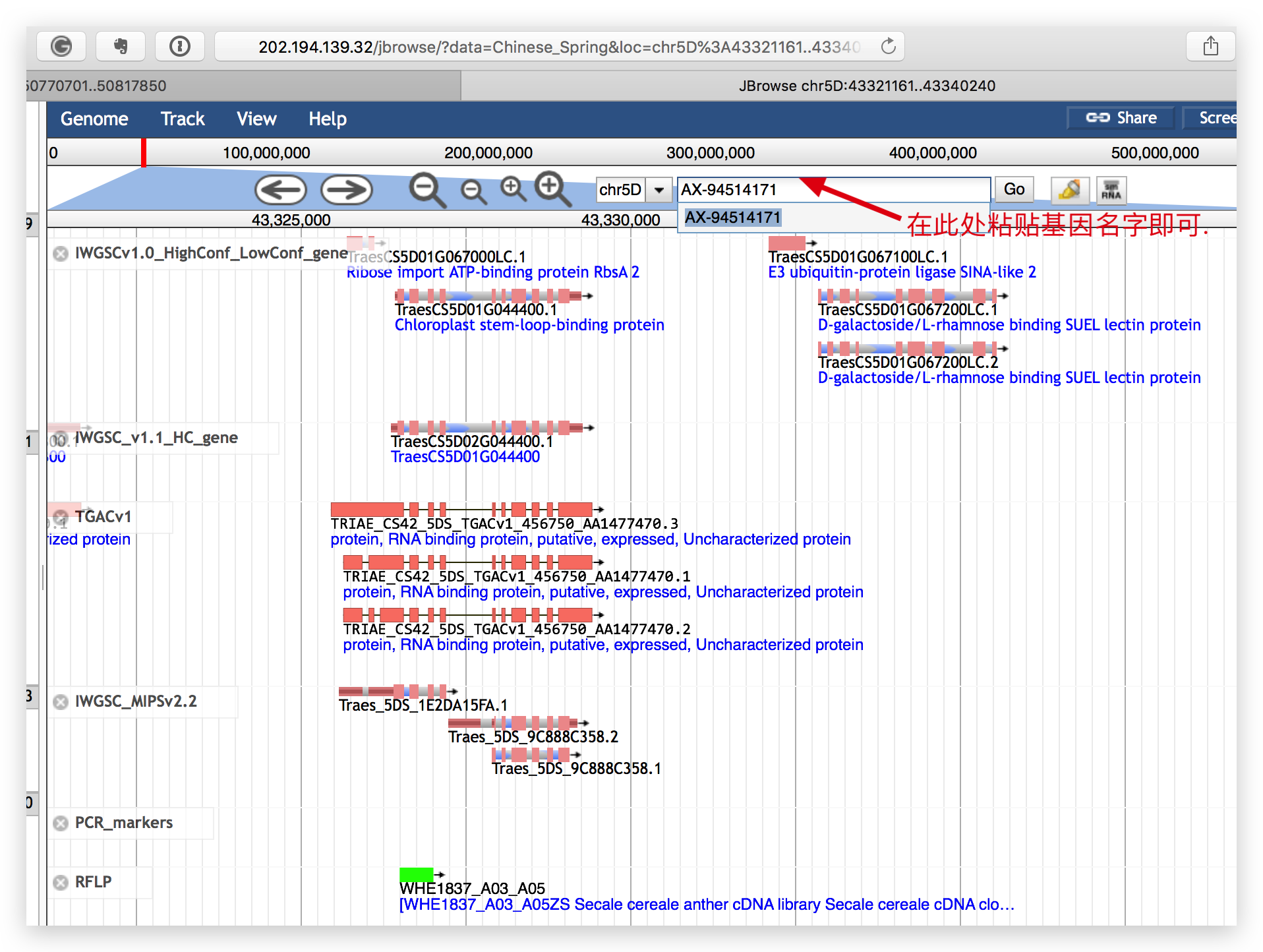This screenshot has width=1263, height=952.
Task: Open the Help menu
Action: 328,119
